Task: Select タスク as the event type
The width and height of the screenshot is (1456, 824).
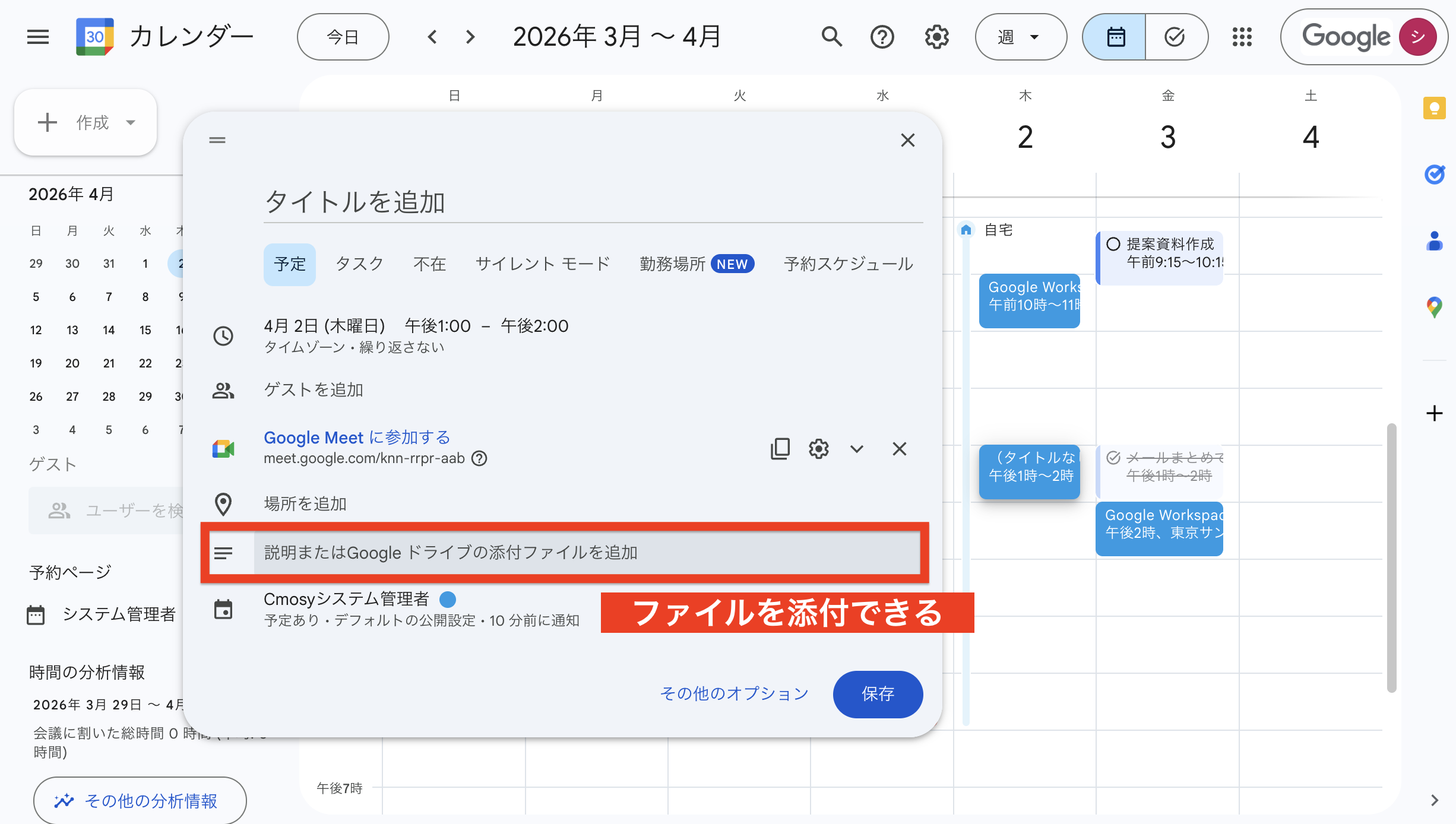Action: pos(359,264)
